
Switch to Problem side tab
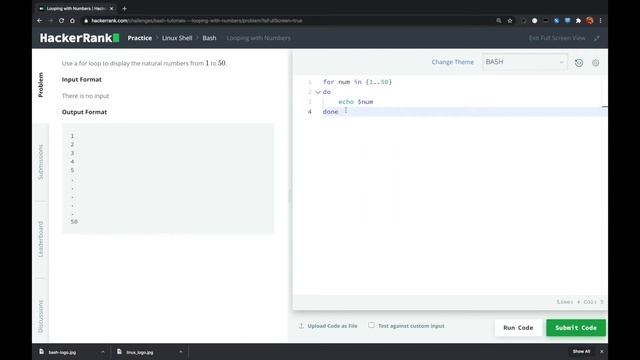tap(40, 85)
